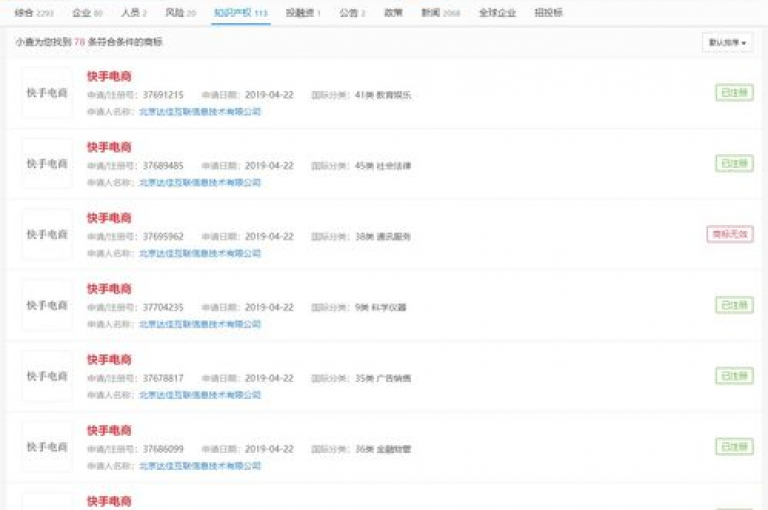This screenshot has width=768, height=510.
Task: Open the 投融资 tab
Action: [303, 13]
